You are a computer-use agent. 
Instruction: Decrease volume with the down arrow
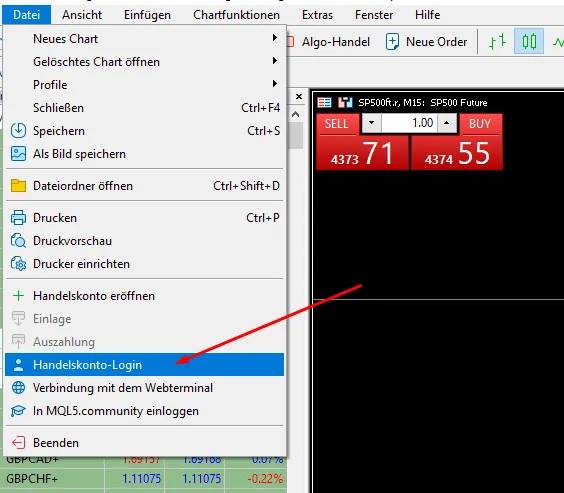click(x=372, y=123)
